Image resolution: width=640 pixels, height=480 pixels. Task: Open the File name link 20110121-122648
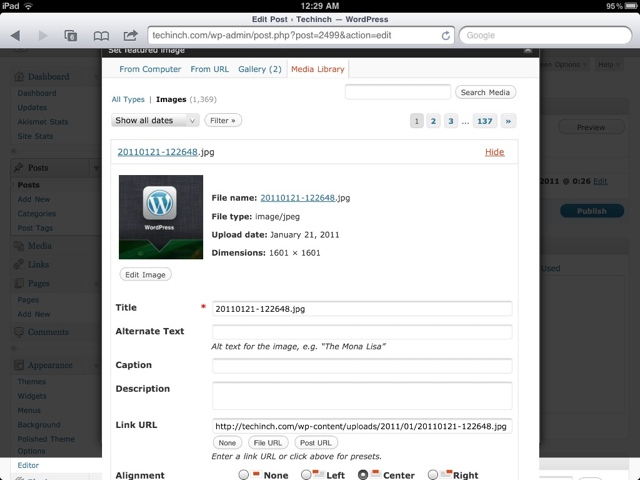(x=298, y=198)
